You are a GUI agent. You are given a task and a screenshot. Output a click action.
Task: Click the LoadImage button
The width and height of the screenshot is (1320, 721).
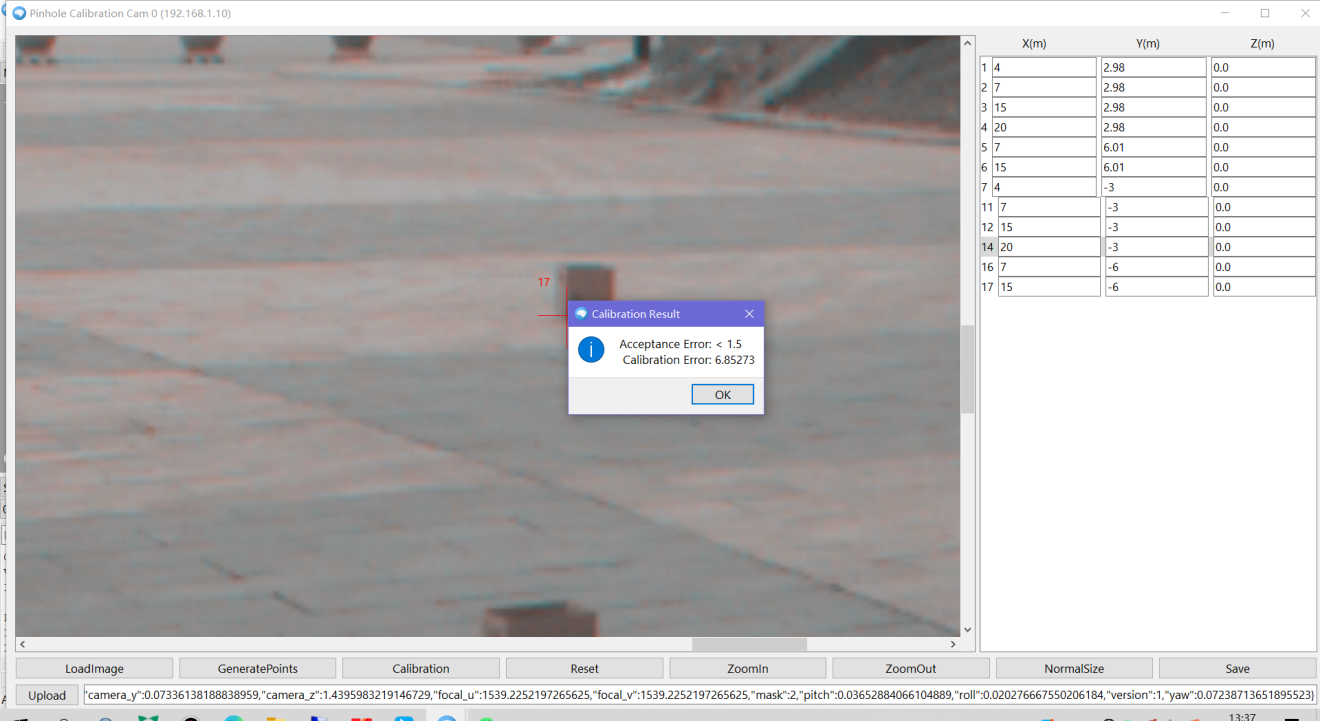coord(95,669)
